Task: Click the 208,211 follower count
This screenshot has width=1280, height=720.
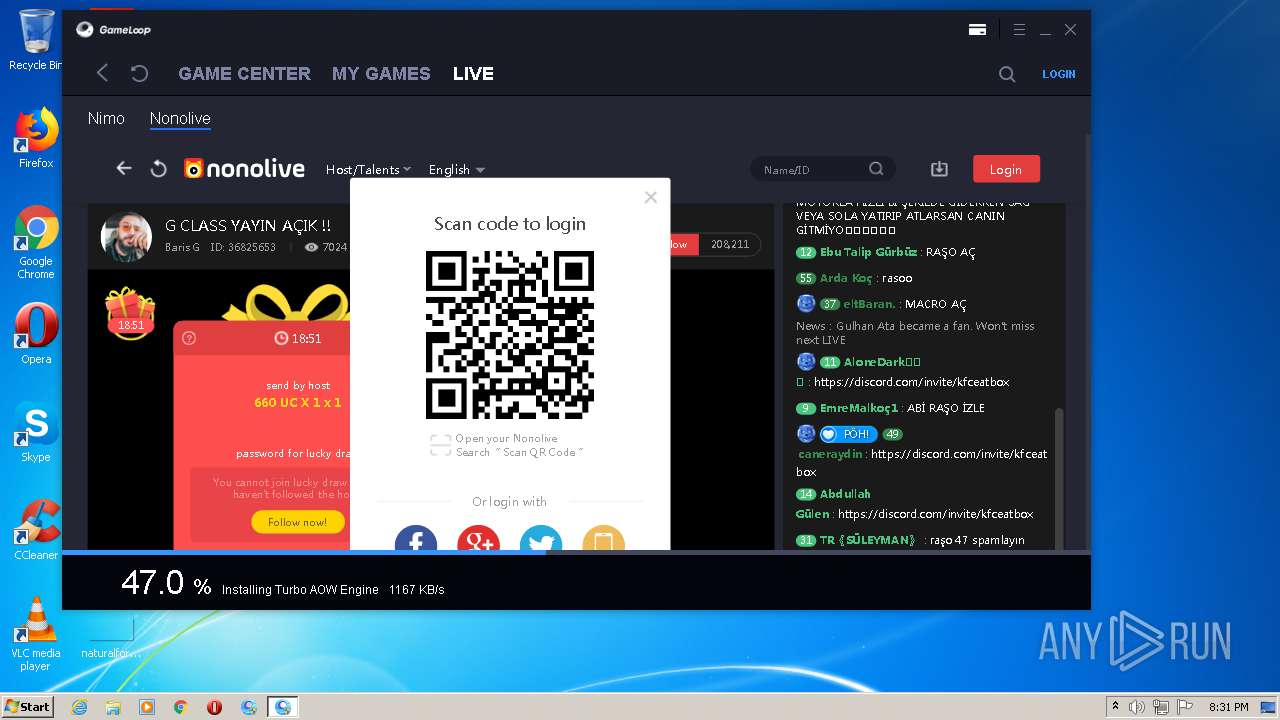Action: coord(730,244)
